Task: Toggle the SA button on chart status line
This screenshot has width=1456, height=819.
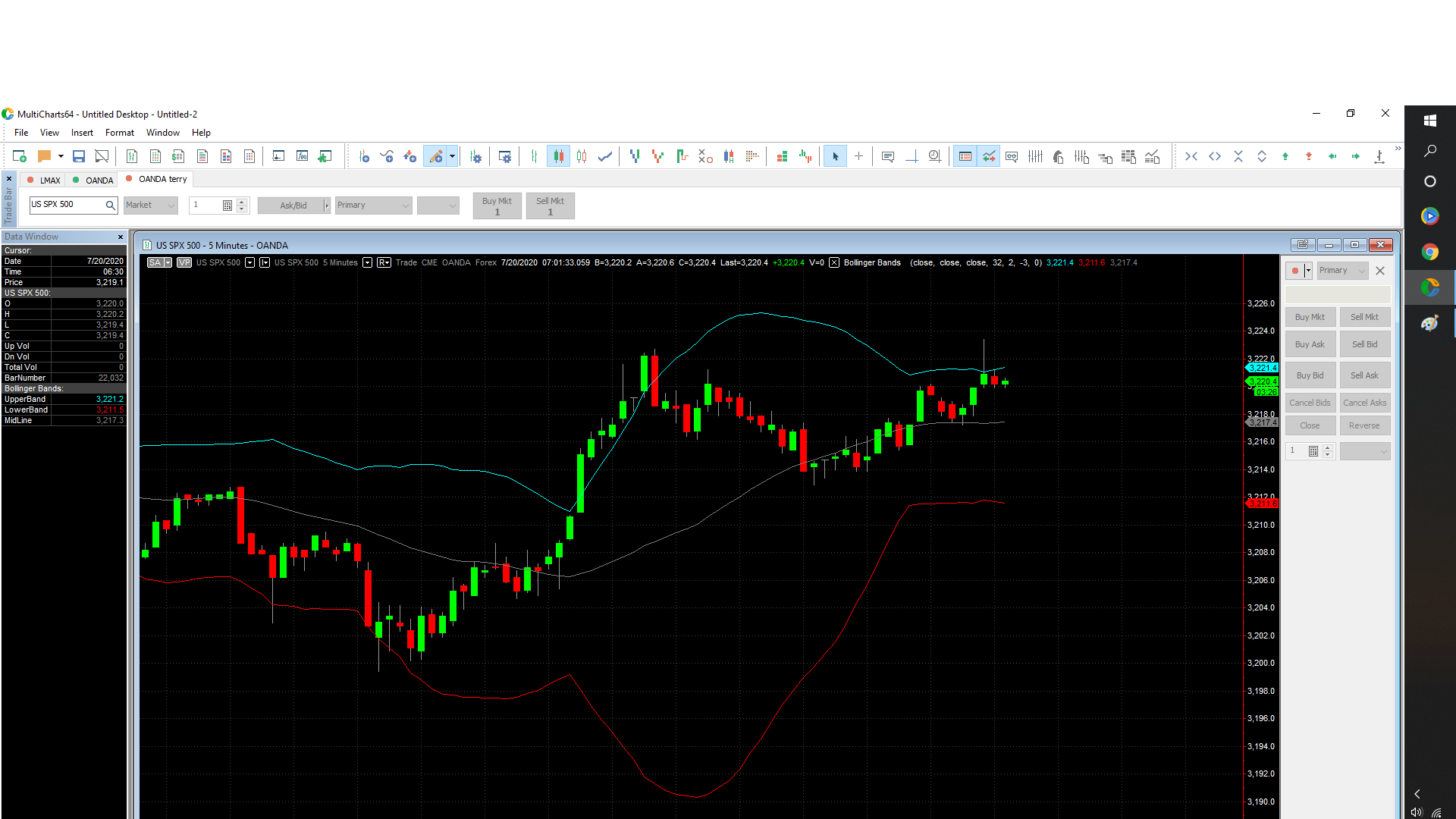Action: pyautogui.click(x=155, y=262)
